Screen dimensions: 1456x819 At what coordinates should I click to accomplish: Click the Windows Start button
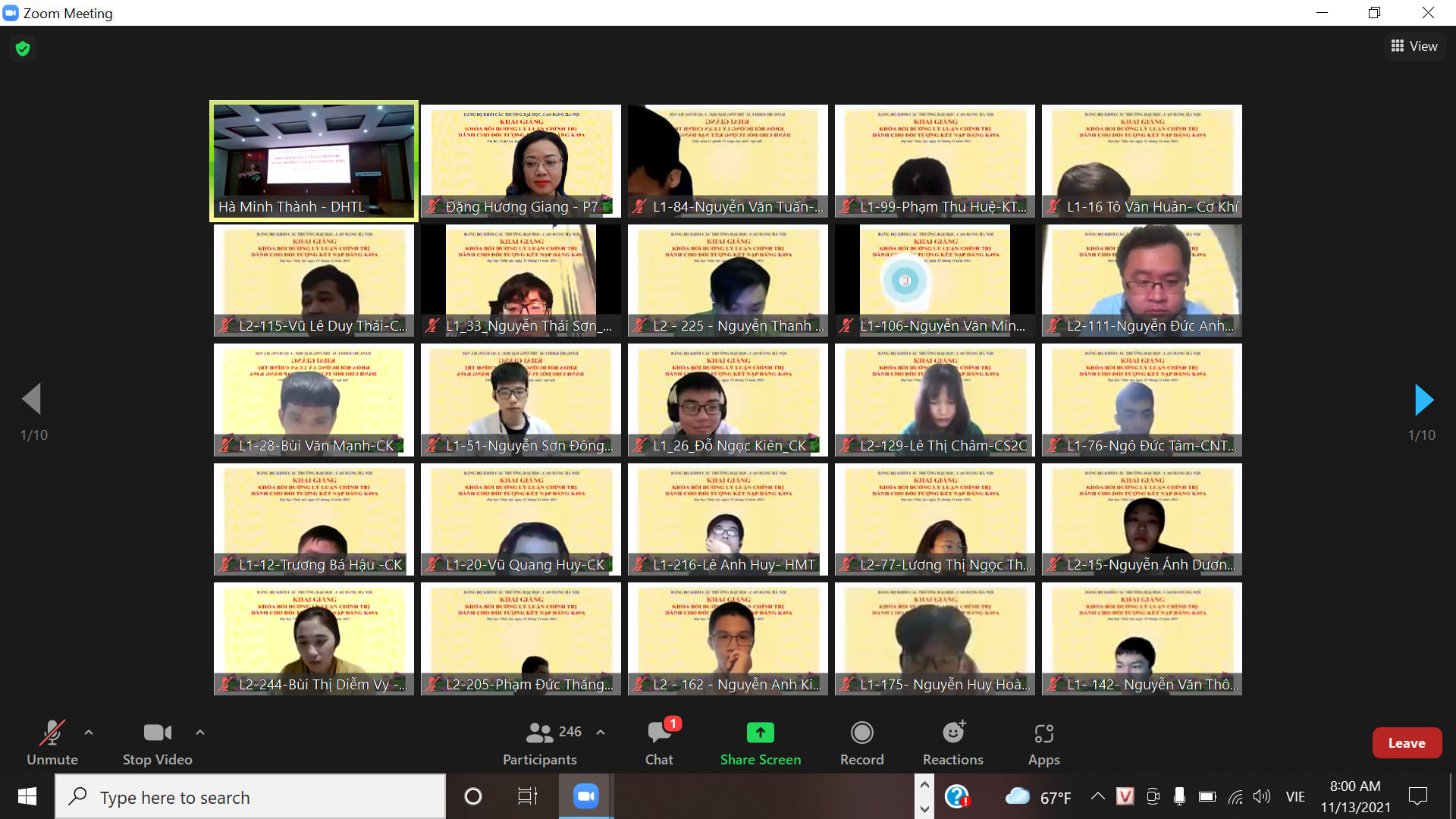27,796
